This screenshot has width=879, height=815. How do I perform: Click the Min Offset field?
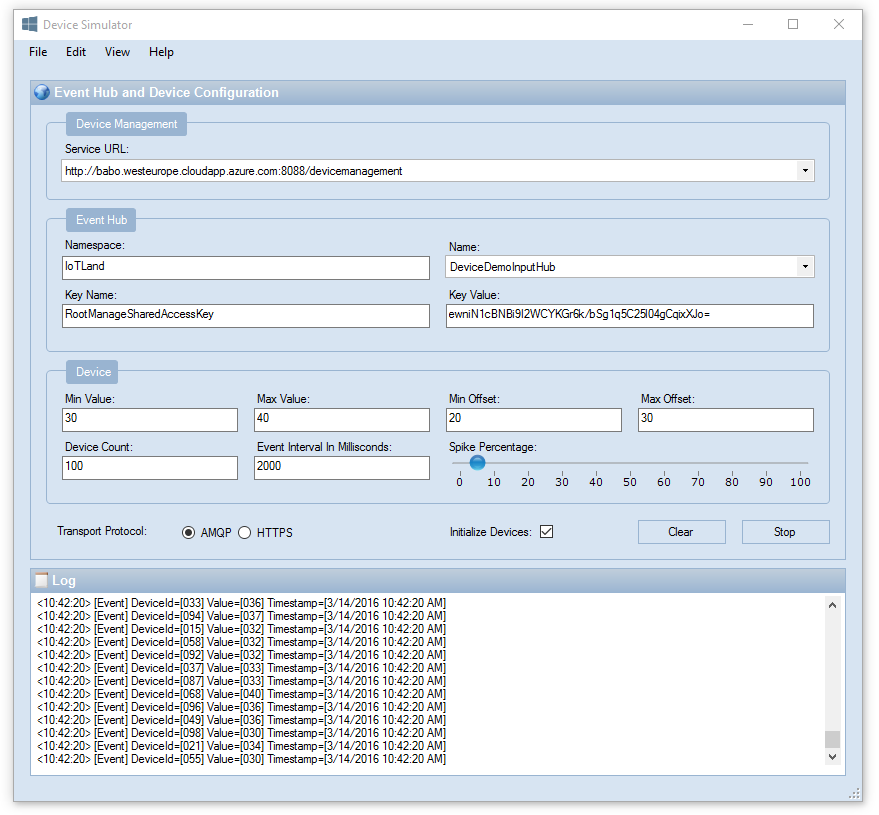[x=534, y=420]
